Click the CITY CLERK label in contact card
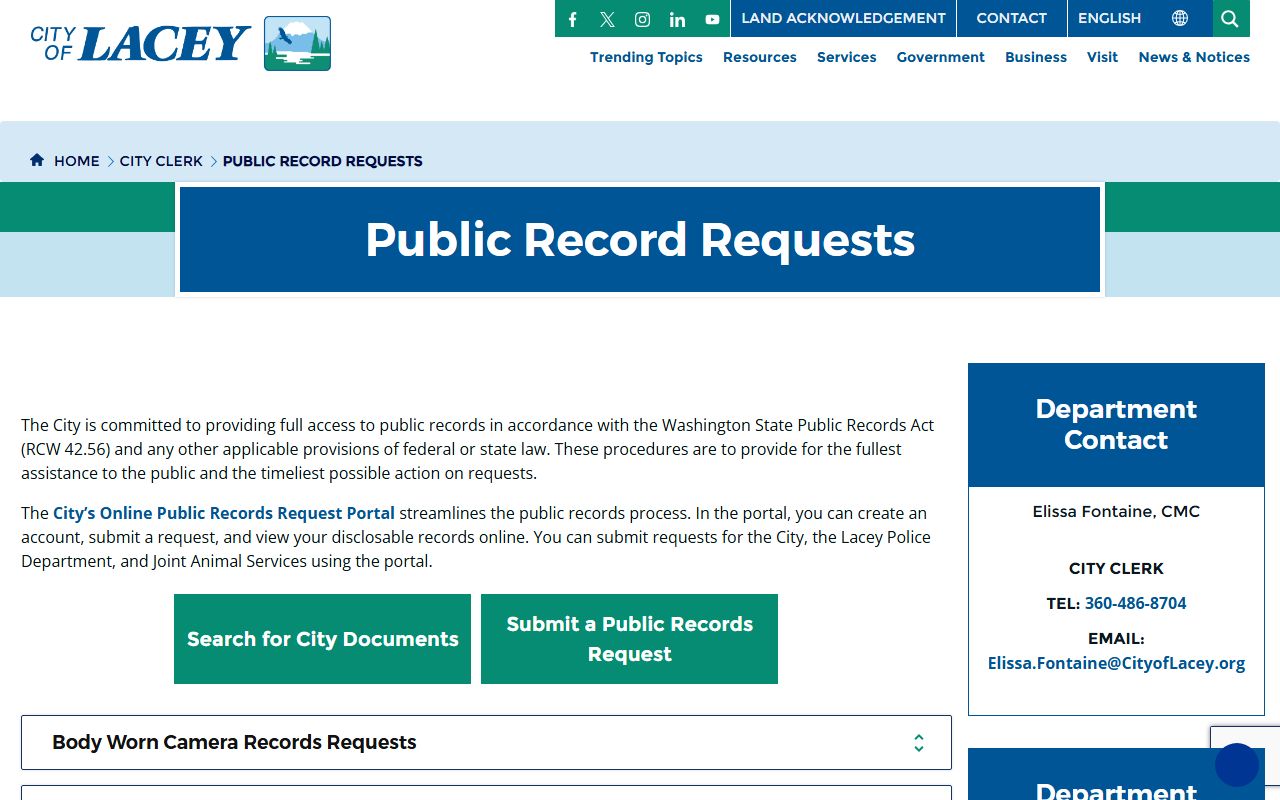 [x=1116, y=568]
